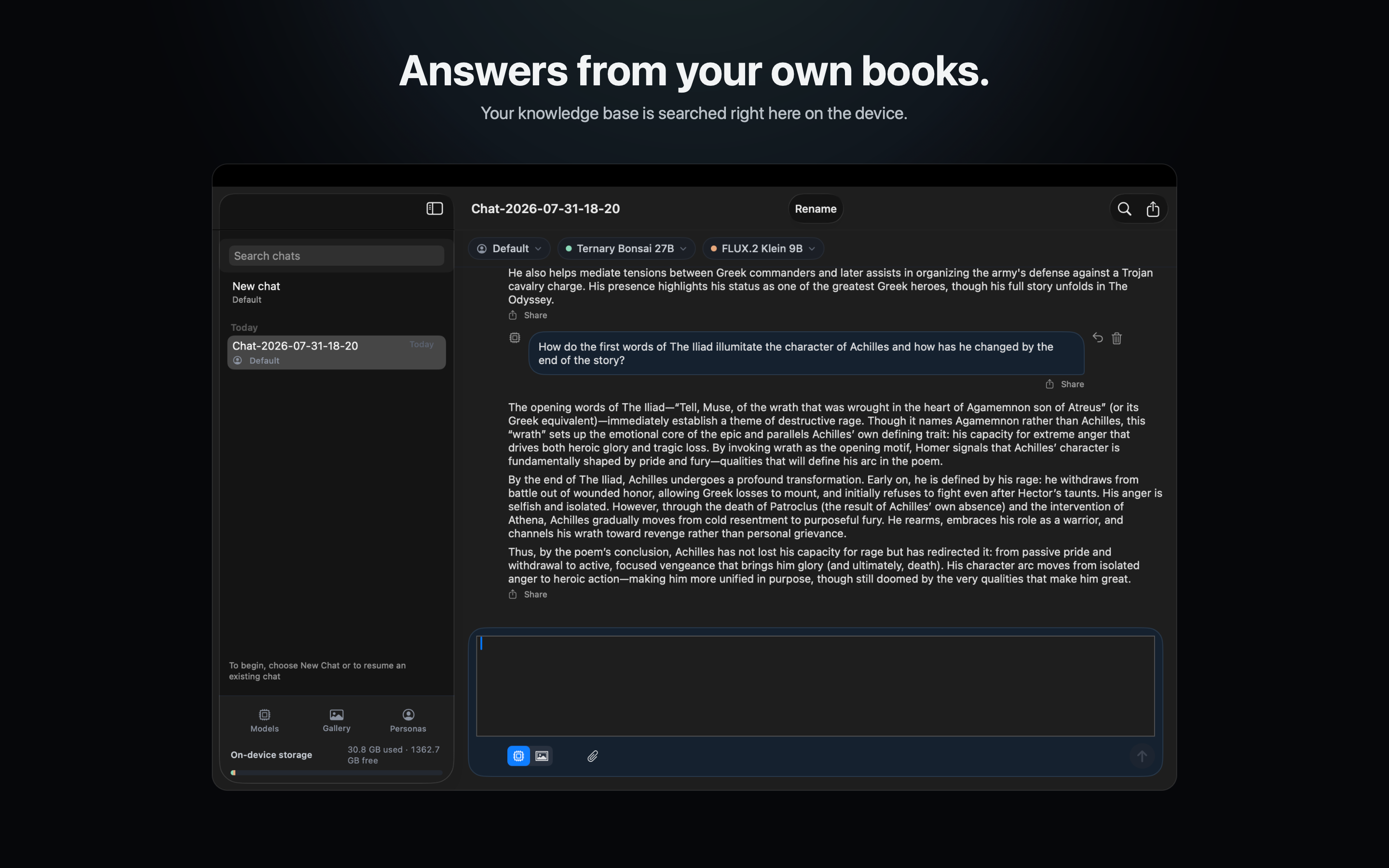Click the export icon beside the magnifier
1389x868 pixels.
pyautogui.click(x=1153, y=209)
